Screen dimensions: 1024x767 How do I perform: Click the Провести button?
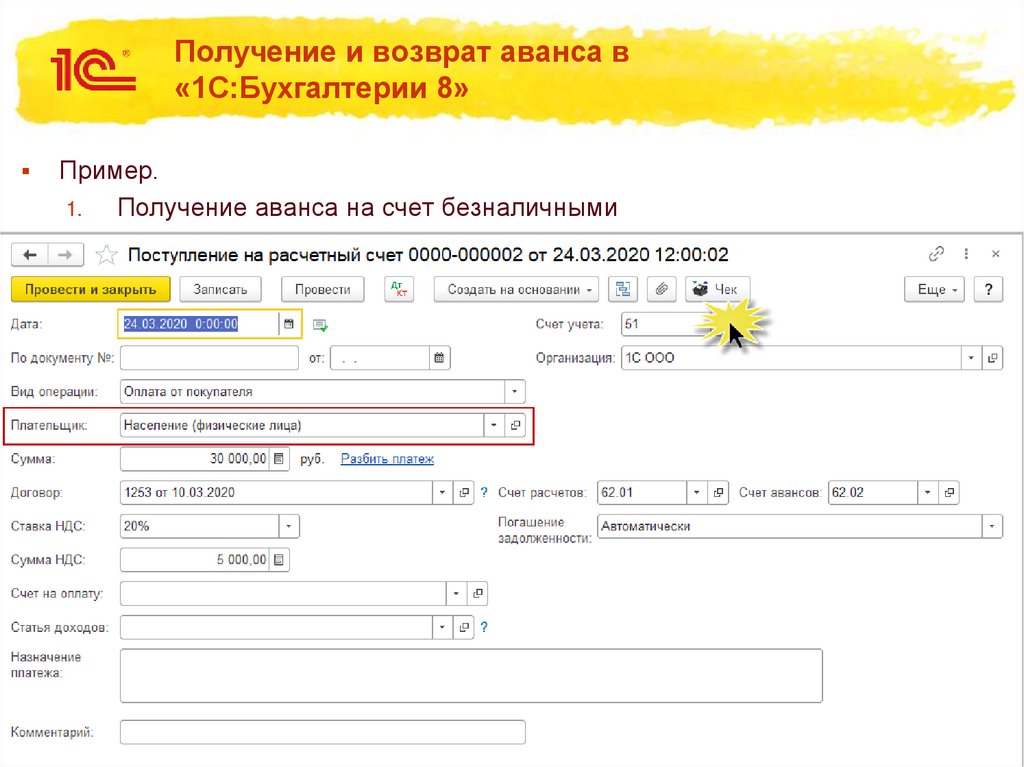323,289
